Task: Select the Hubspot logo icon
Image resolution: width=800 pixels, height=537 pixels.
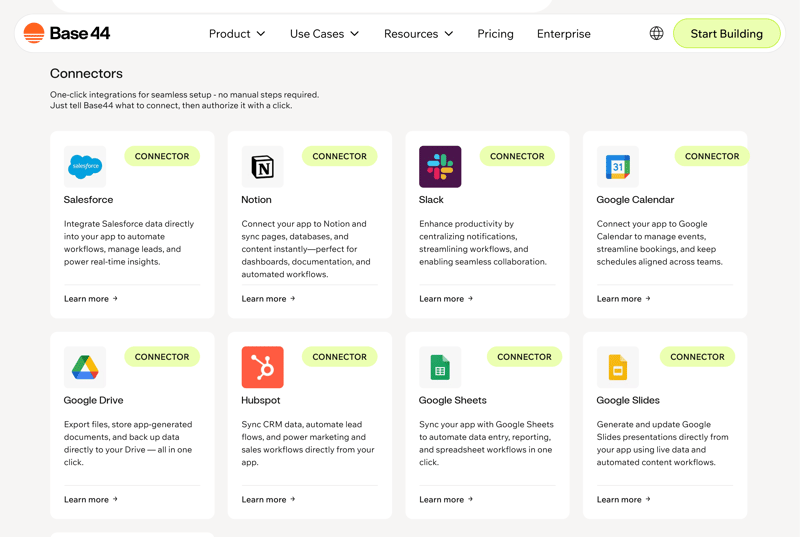Action: click(x=262, y=368)
